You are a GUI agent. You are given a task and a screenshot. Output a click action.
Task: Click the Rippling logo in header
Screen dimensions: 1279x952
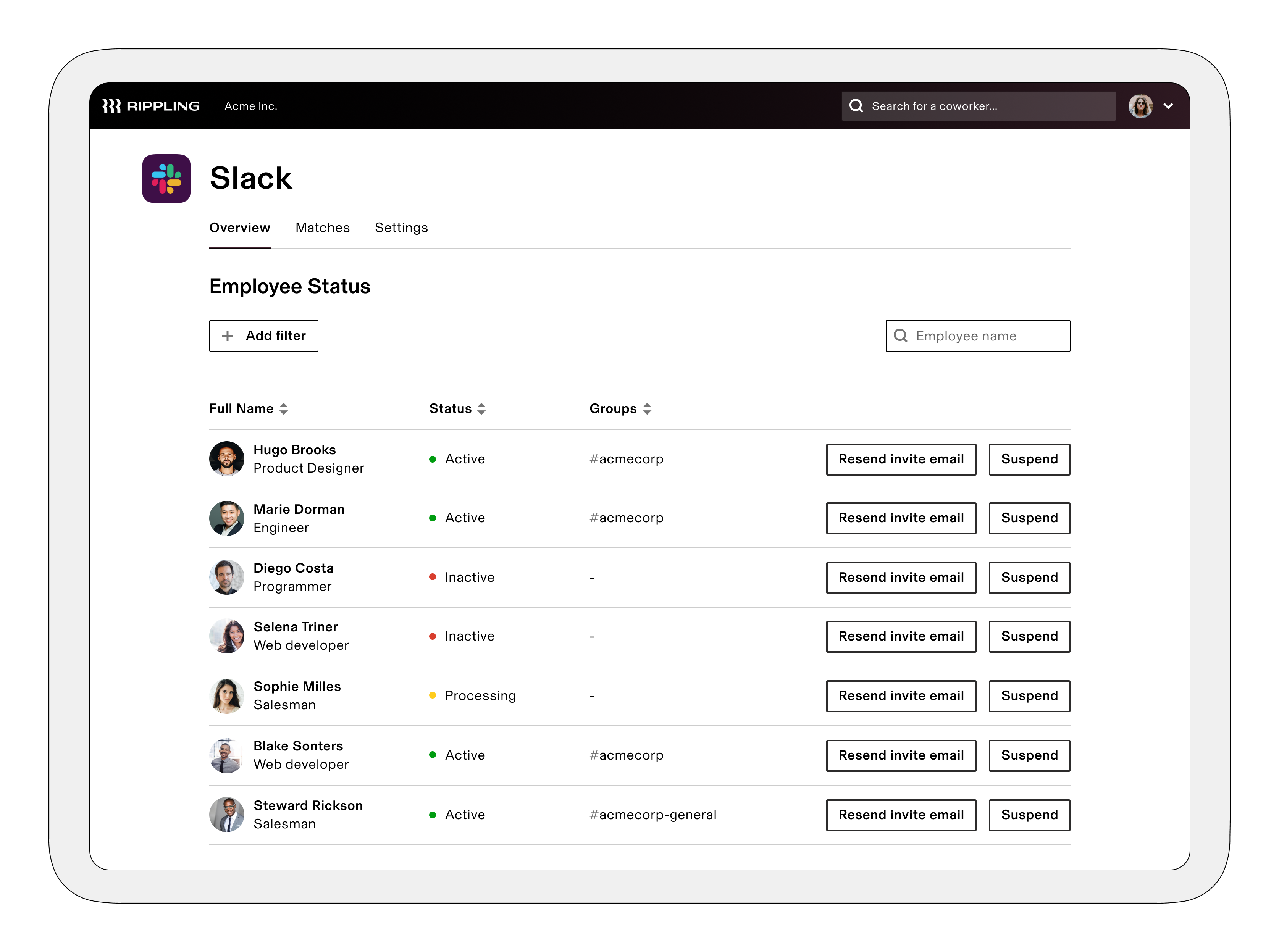pyautogui.click(x=151, y=106)
